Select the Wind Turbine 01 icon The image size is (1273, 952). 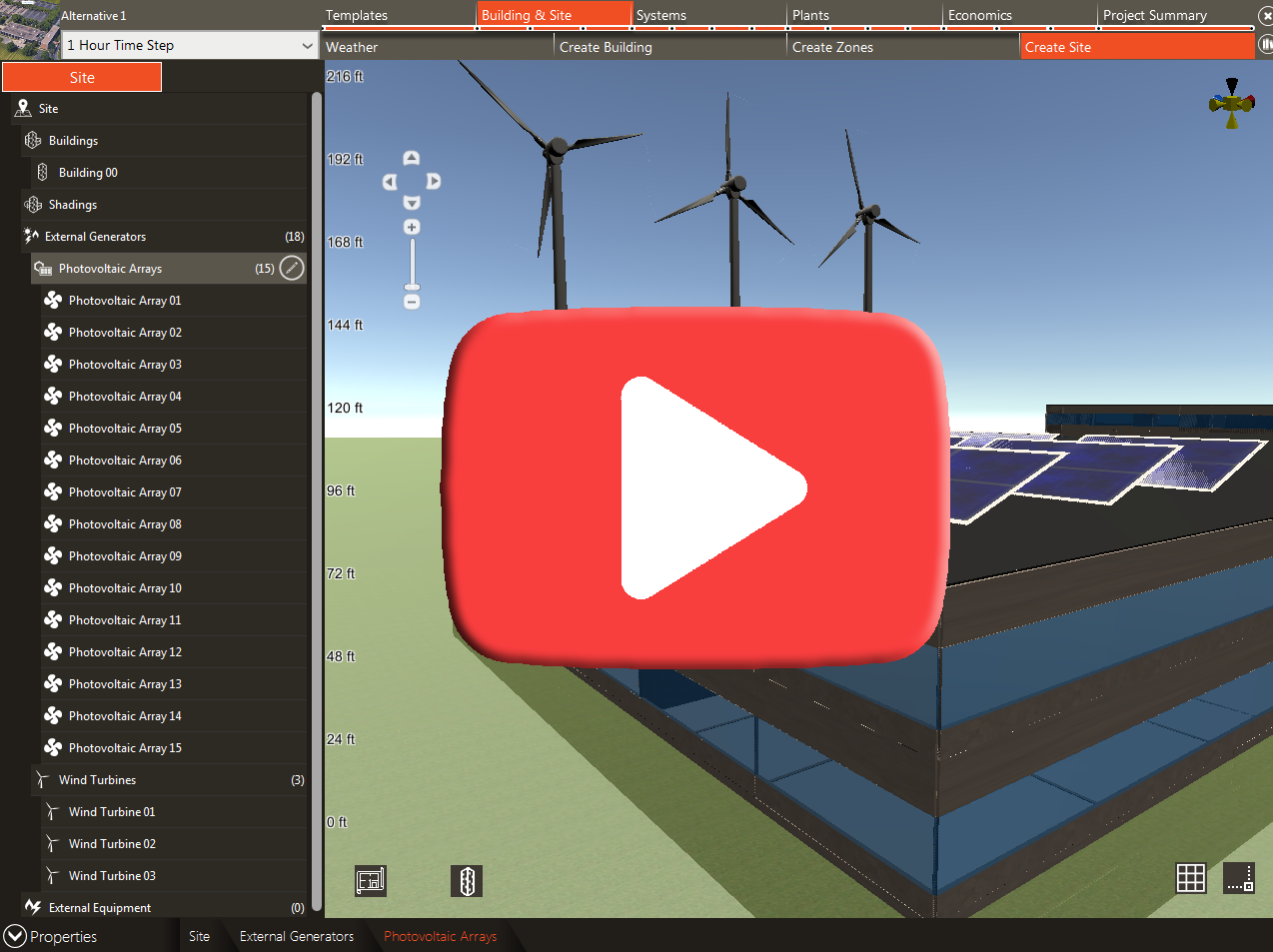point(51,811)
